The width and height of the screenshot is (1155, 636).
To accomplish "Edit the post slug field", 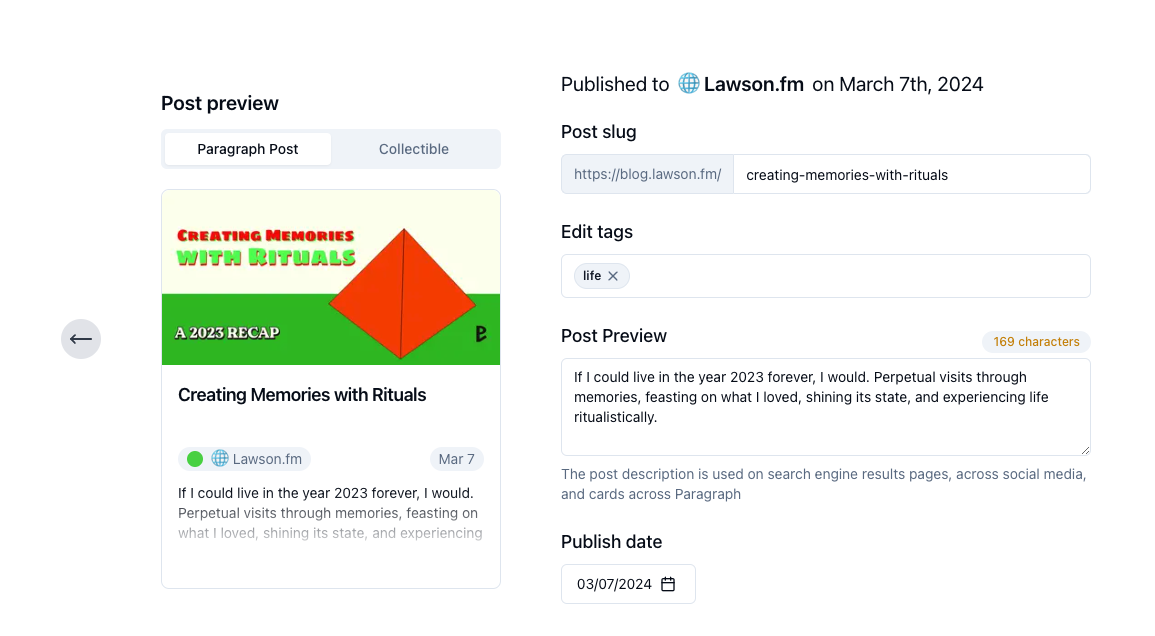I will [x=912, y=175].
